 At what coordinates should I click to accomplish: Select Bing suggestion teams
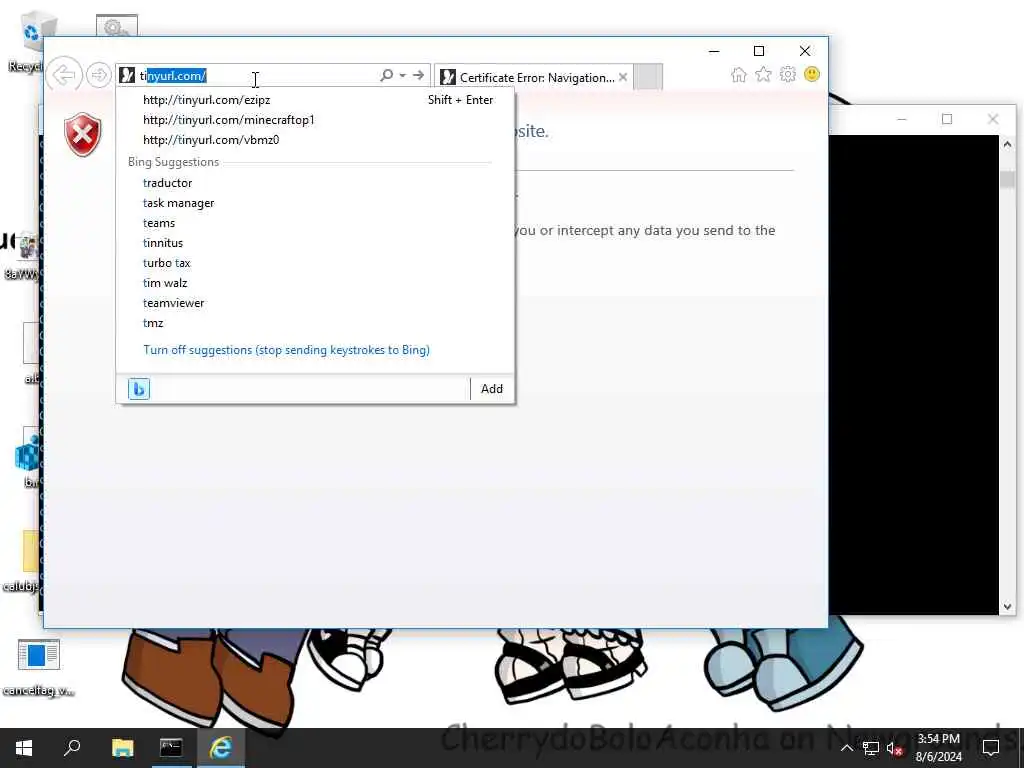315,223
